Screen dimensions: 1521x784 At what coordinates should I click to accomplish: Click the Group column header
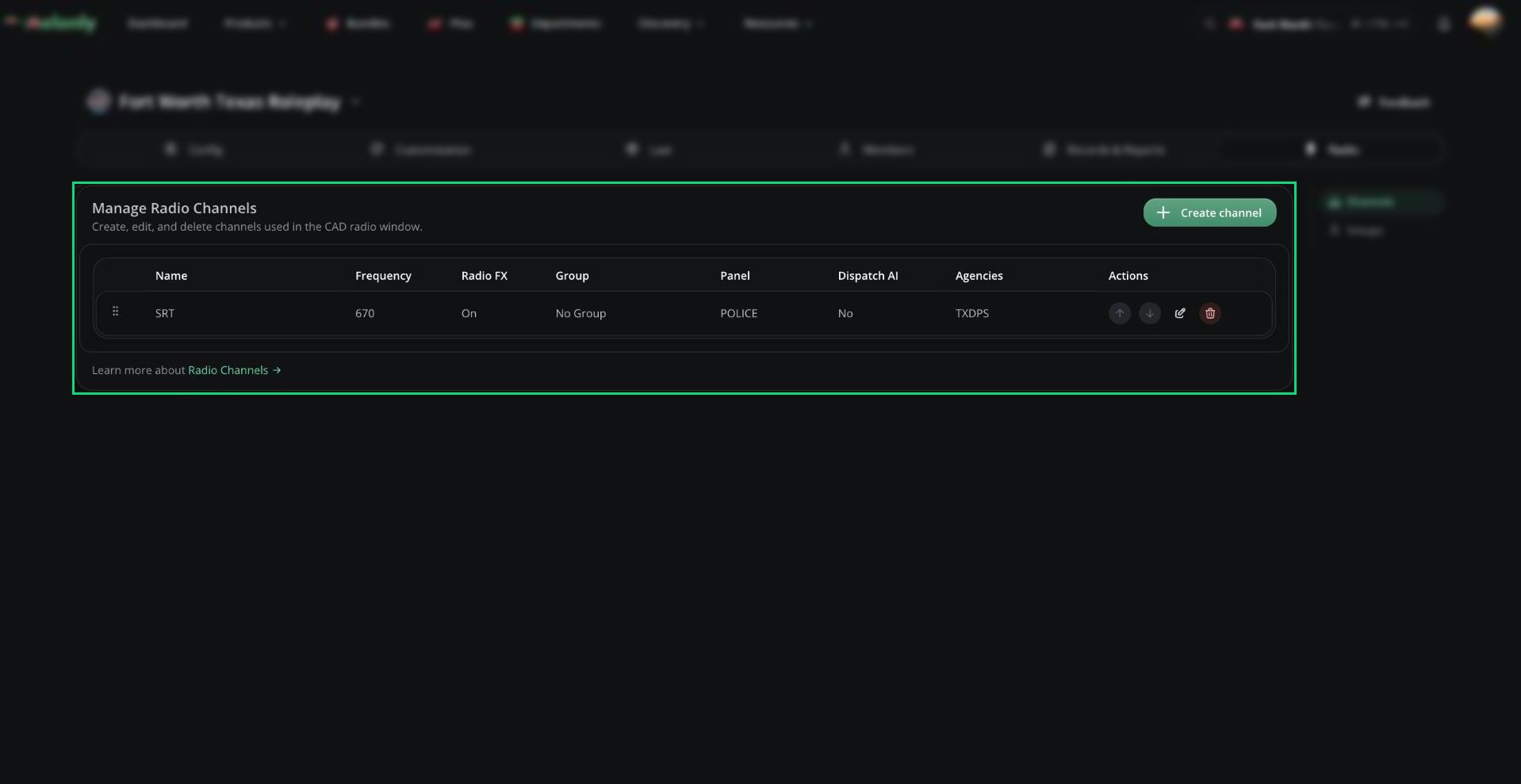(572, 276)
